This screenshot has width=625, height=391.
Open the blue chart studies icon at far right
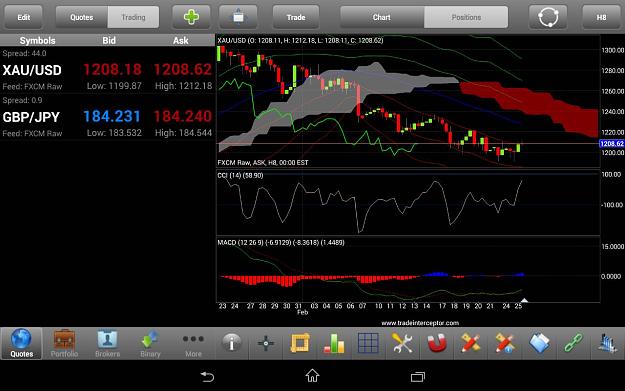click(607, 343)
